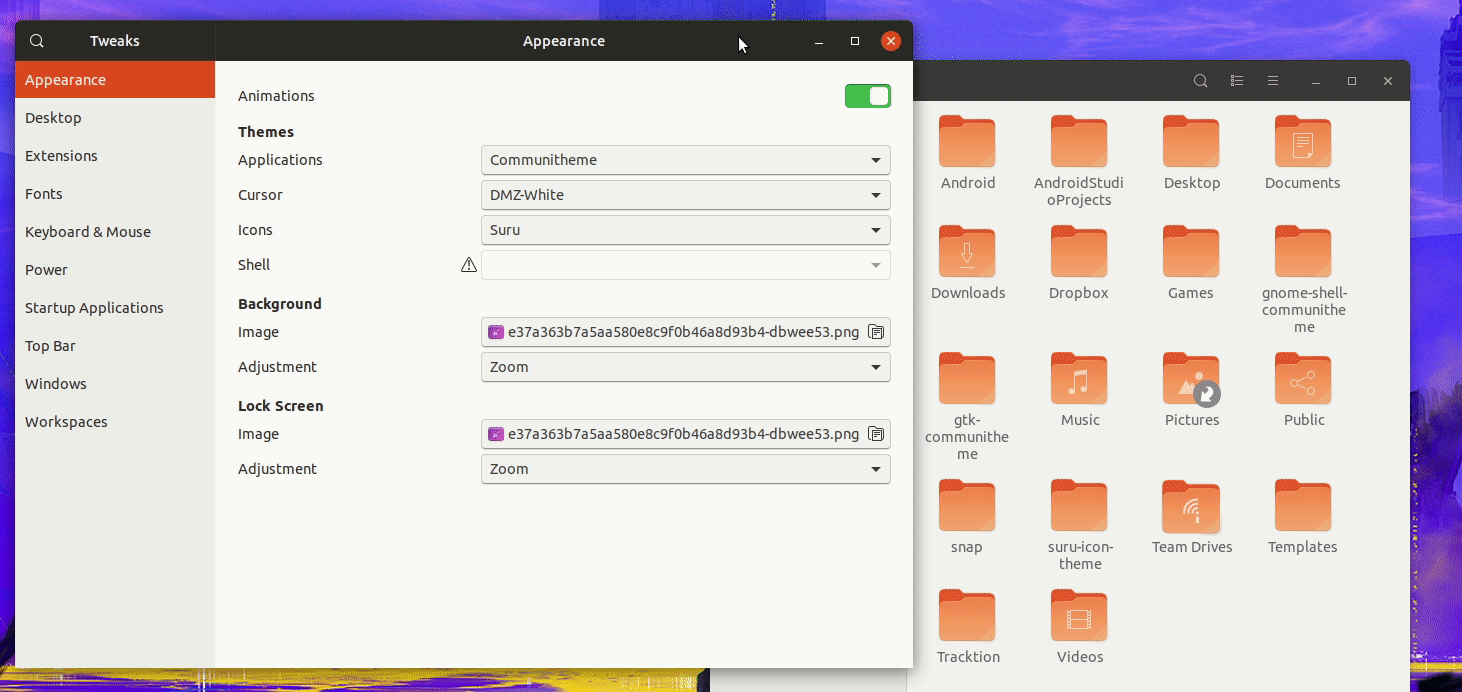Select Desktop in Tweaks sidebar
This screenshot has height=692, width=1462.
click(115, 118)
